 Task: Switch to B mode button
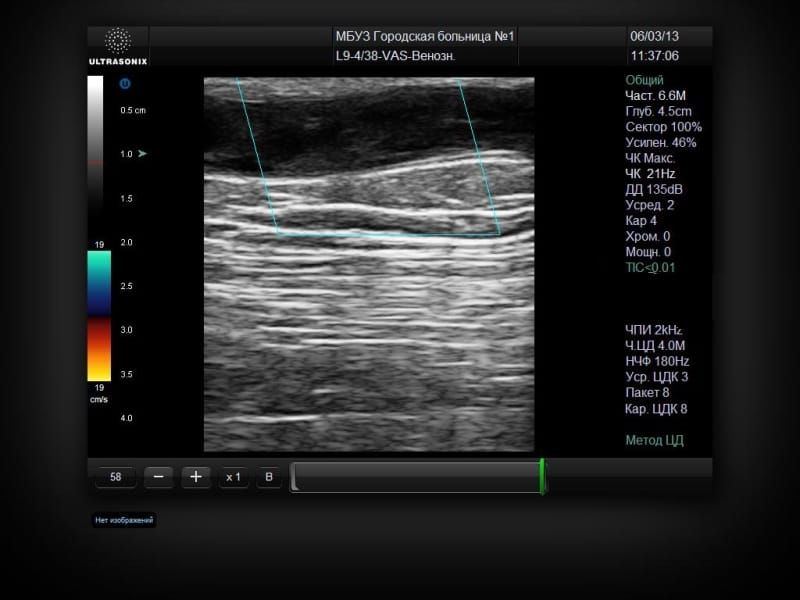pyautogui.click(x=269, y=477)
